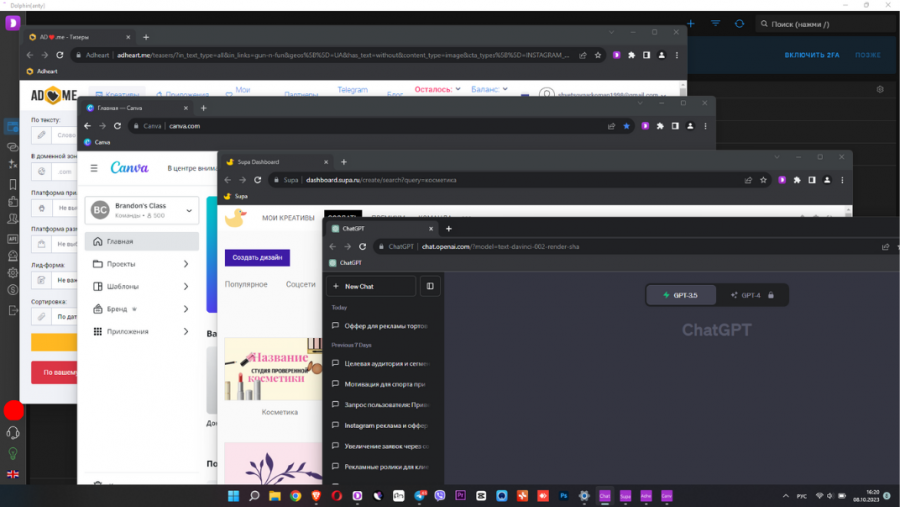Viewport: 900px width, 507px height.
Task: Start a New Chat in ChatGPT
Action: click(371, 286)
